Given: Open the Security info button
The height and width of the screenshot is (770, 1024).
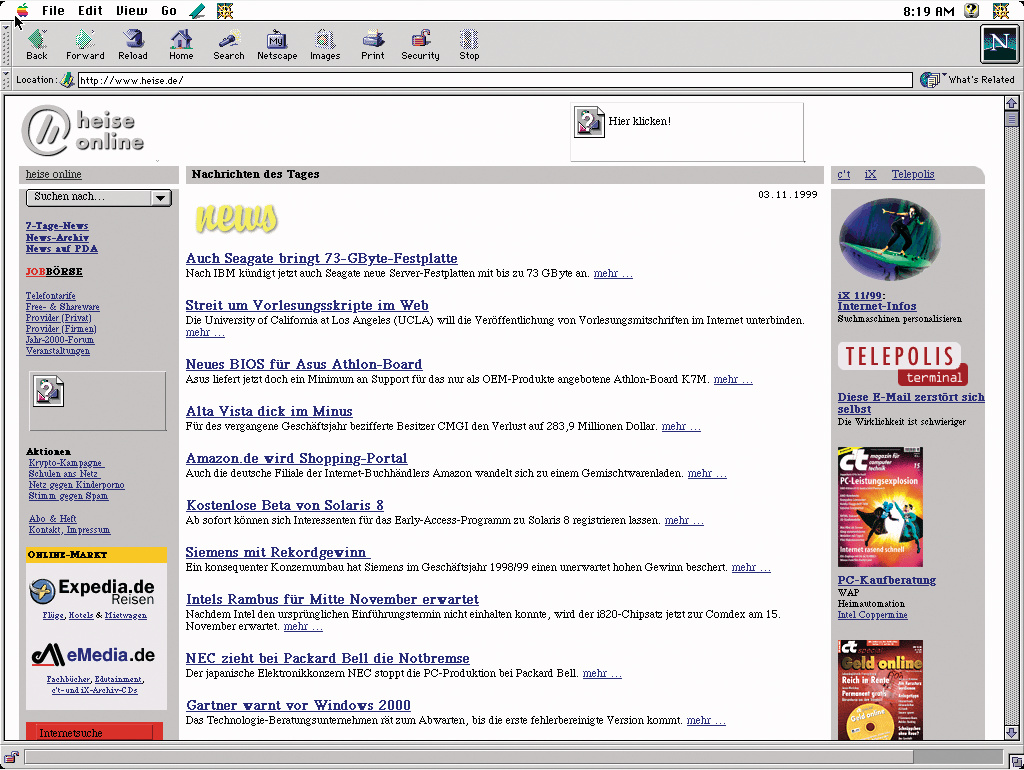Looking at the screenshot, I should pyautogui.click(x=420, y=44).
